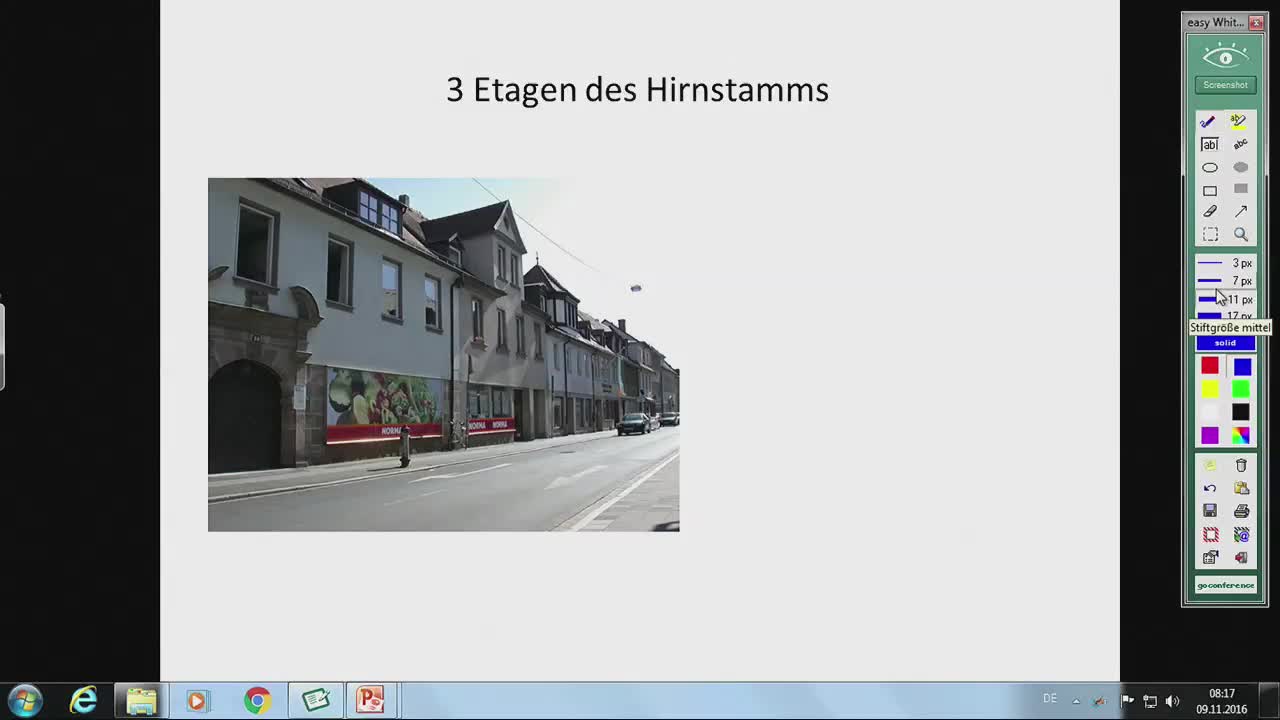1280x720 pixels.
Task: Select the Ellipse drawing tool
Action: (1210, 167)
